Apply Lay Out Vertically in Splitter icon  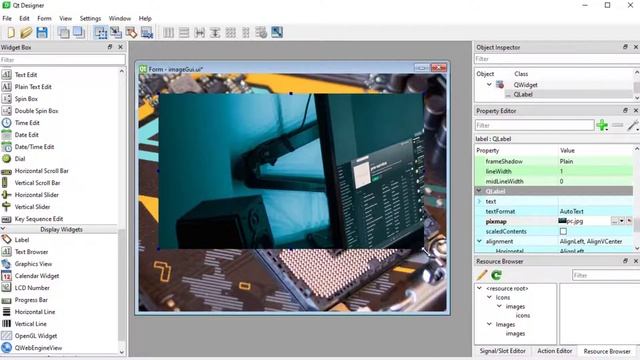click(215, 32)
